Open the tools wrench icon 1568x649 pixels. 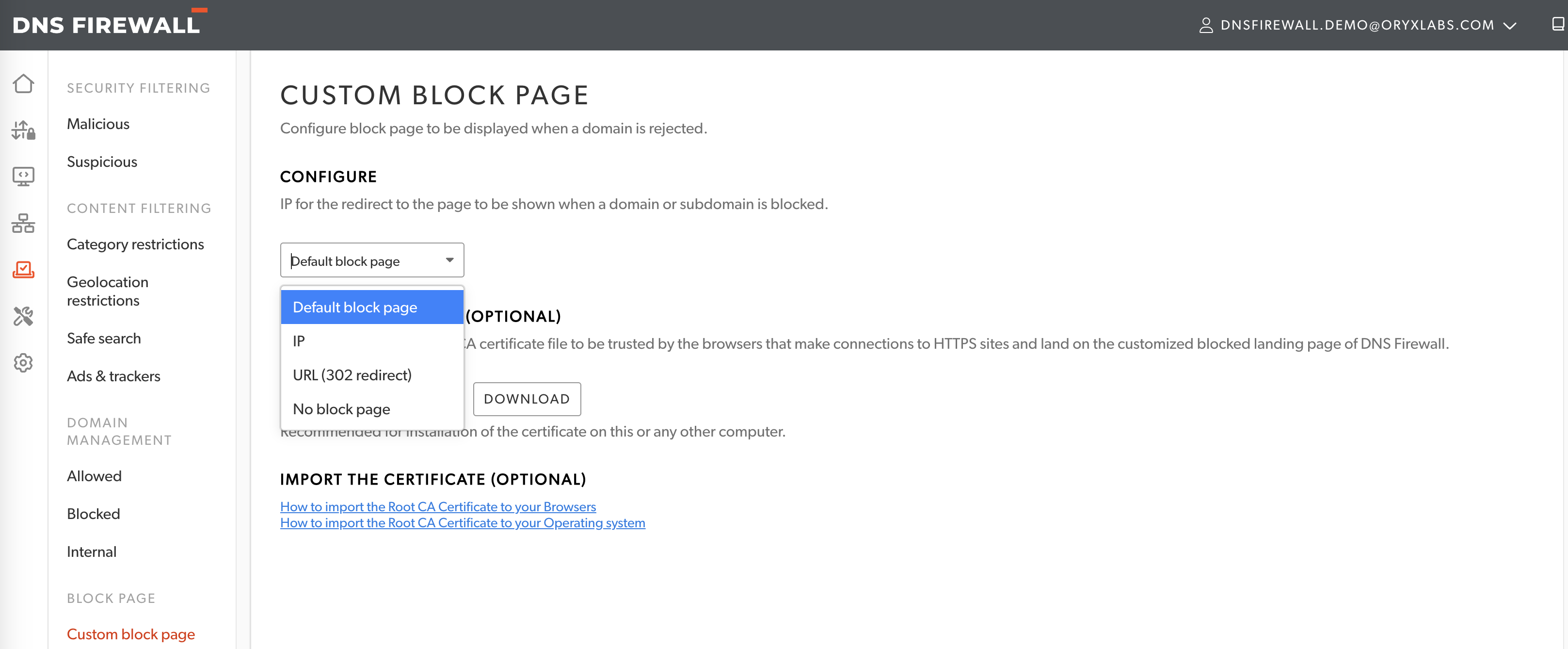[x=23, y=317]
